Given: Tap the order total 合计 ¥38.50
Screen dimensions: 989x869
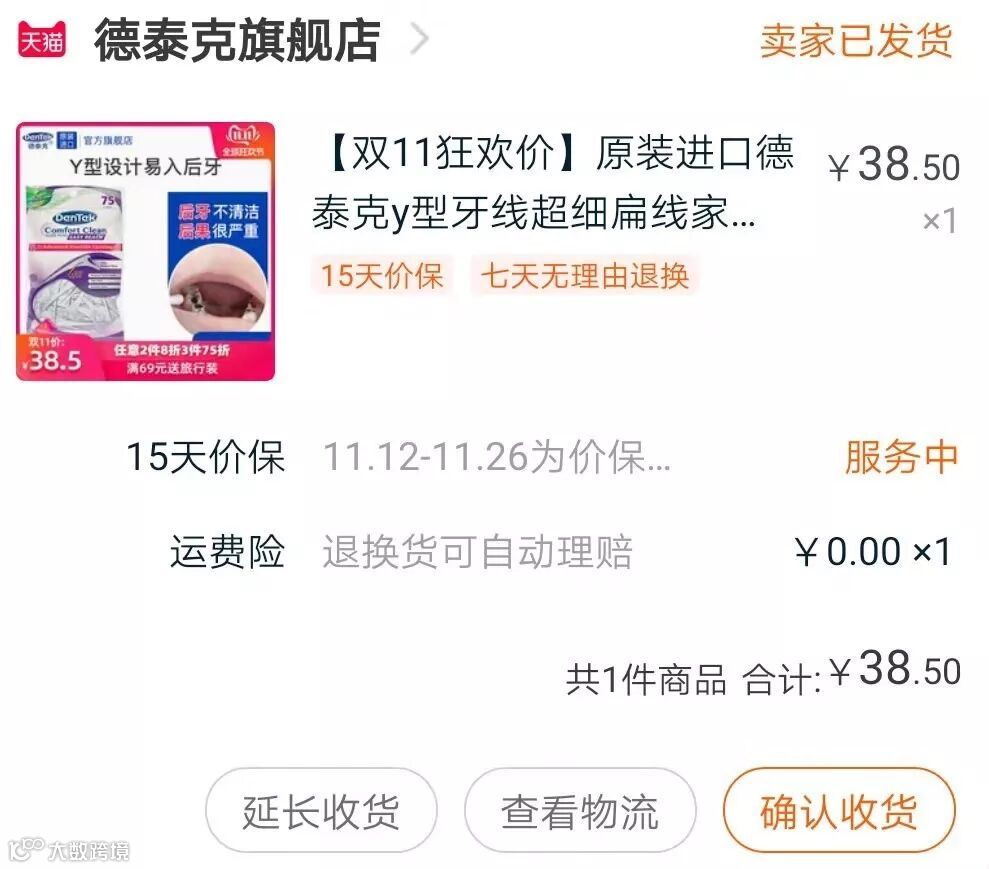Looking at the screenshot, I should pos(851,672).
